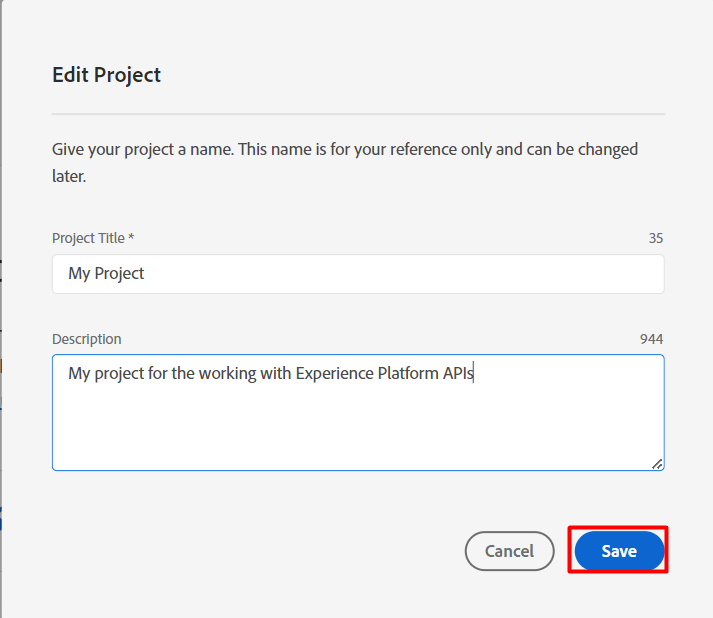Click the character counter '35'
Viewport: 713px width, 618px height.
point(656,238)
